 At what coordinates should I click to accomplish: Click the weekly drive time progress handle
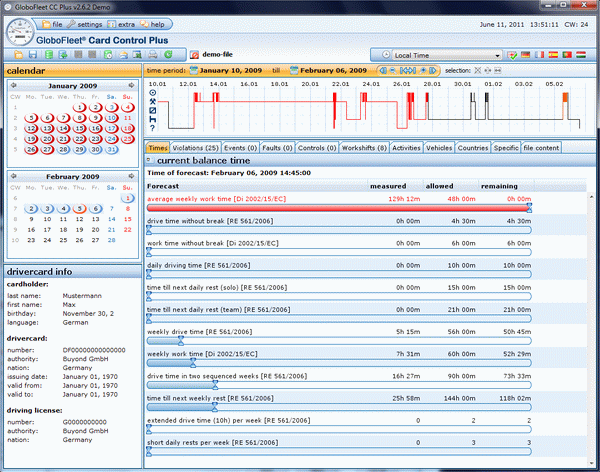point(181,341)
